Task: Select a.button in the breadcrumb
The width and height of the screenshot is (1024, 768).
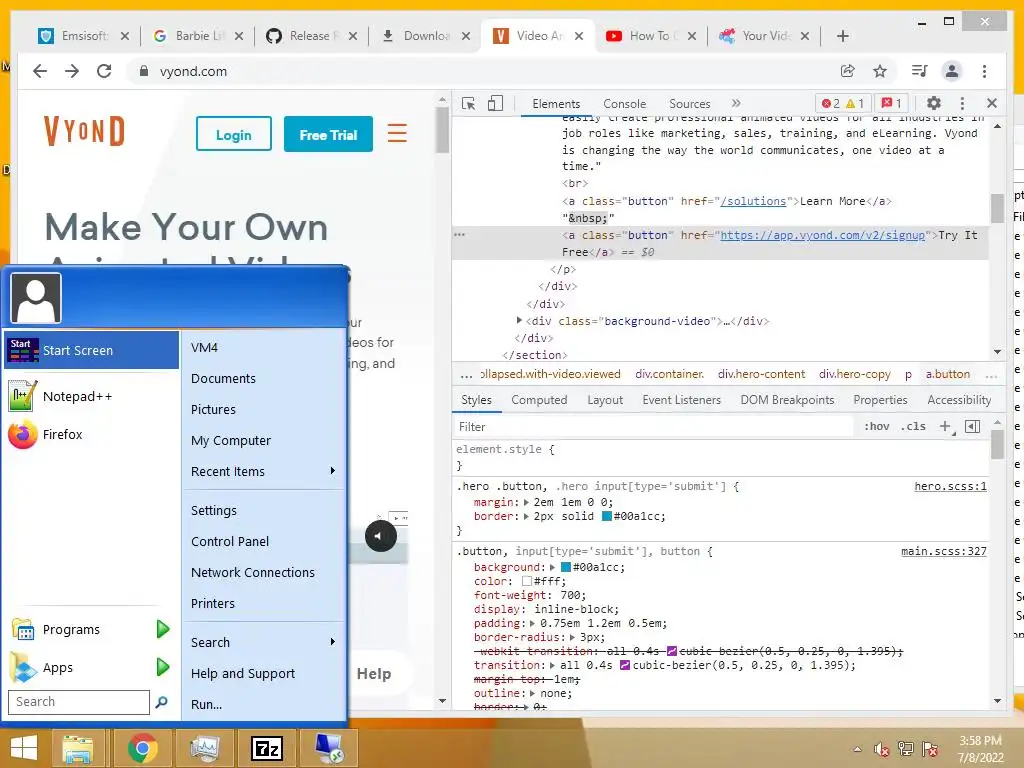Action: pos(948,374)
